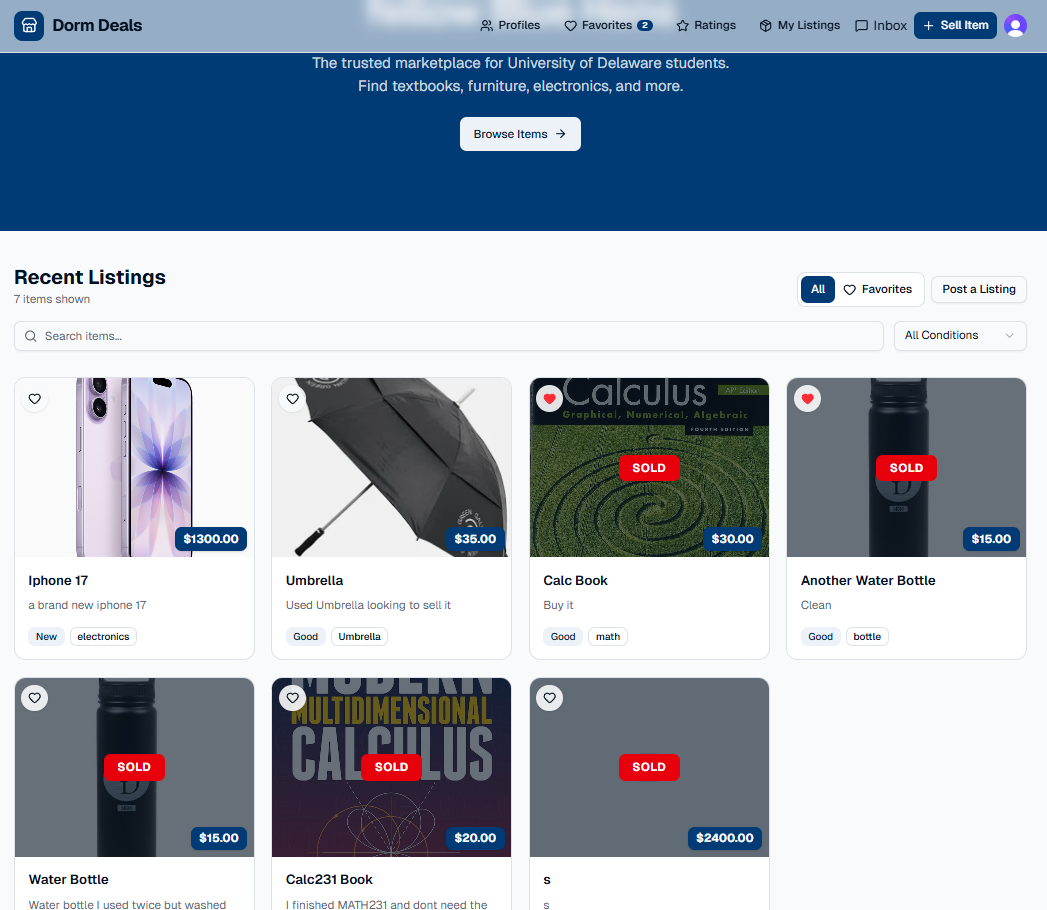
Task: Favorite the Water Bottle listing heart
Action: (x=35, y=698)
